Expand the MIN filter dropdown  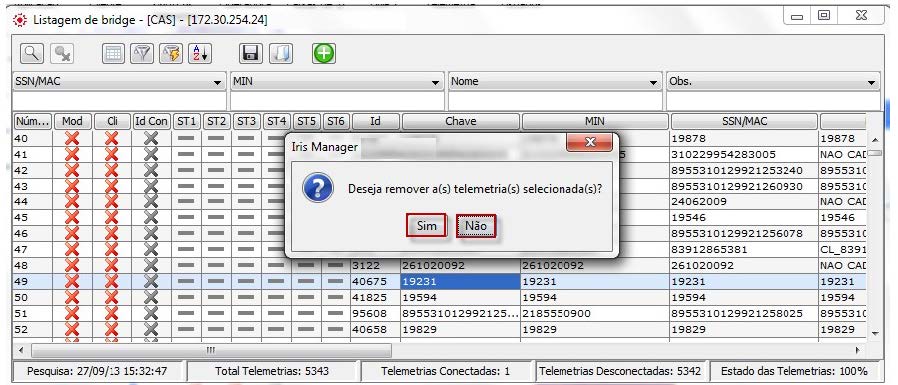337,81
